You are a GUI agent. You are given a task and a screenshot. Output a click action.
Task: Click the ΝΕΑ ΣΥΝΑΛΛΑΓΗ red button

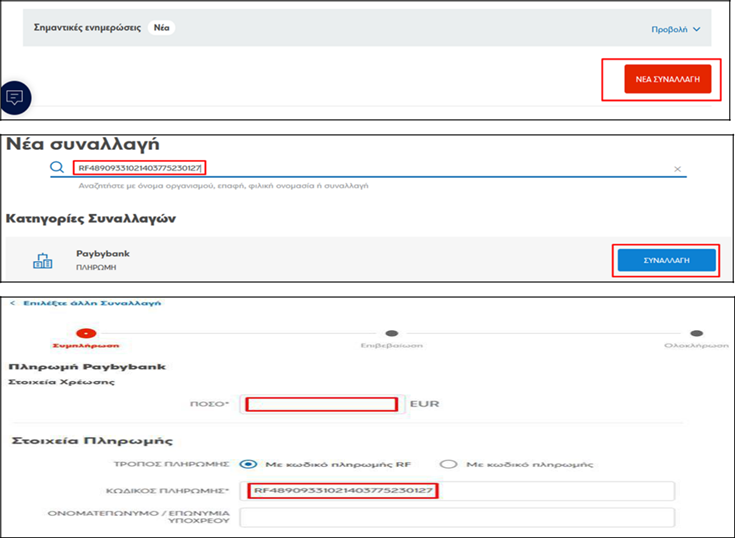(x=667, y=79)
